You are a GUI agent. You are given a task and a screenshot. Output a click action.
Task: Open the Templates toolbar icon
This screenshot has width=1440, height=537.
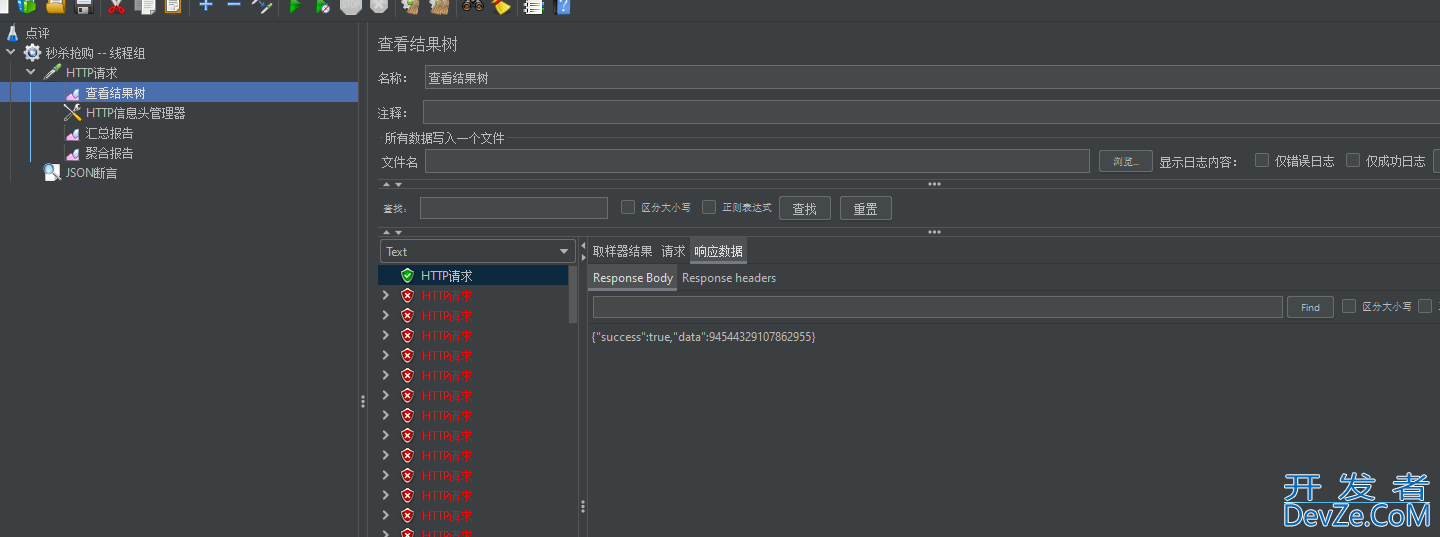(27, 6)
